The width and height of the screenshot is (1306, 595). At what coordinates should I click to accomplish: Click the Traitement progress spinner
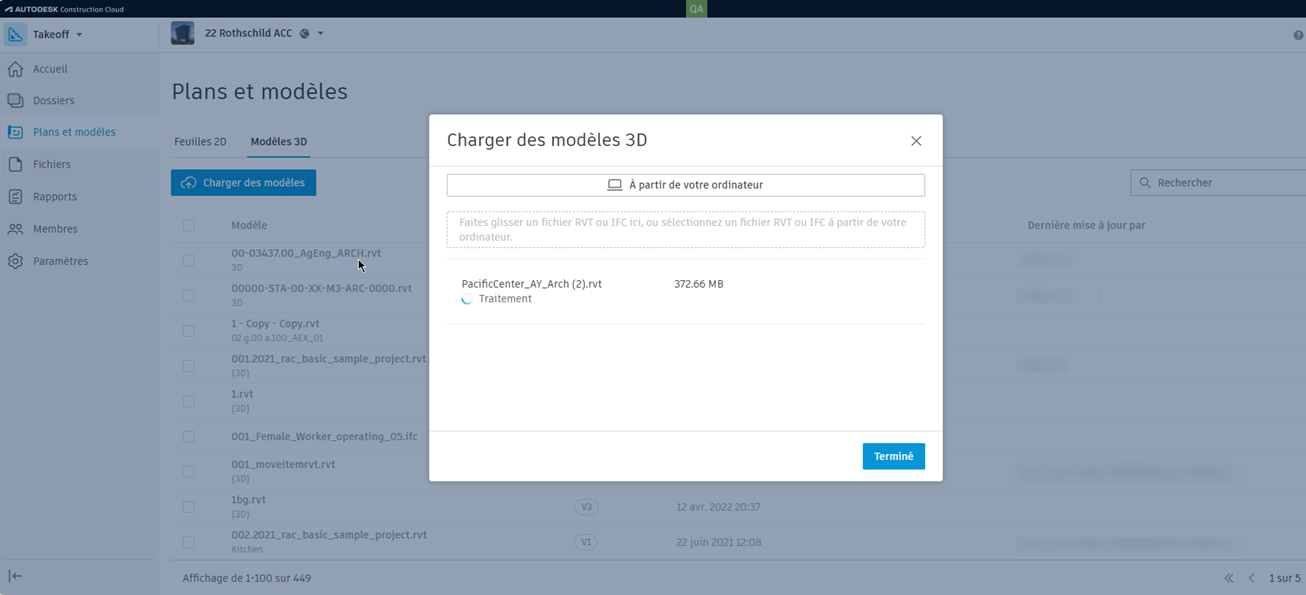pos(466,298)
